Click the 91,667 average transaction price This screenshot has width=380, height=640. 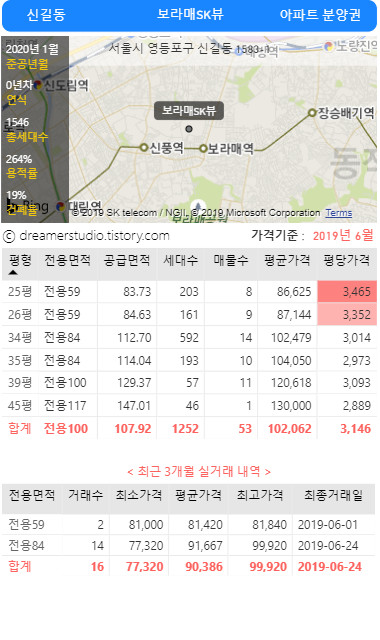[x=205, y=546]
